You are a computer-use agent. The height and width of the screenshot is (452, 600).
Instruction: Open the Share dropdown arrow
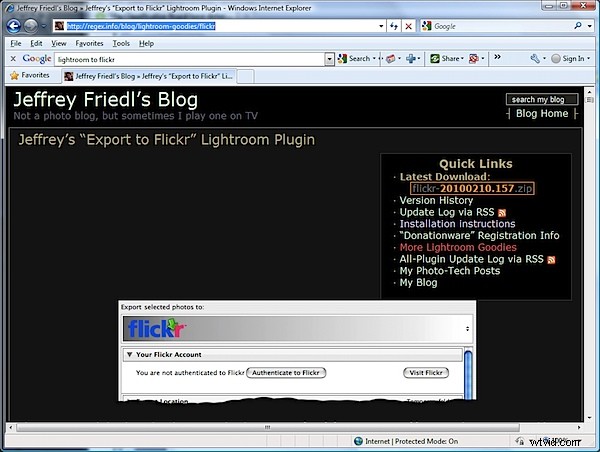[462, 59]
